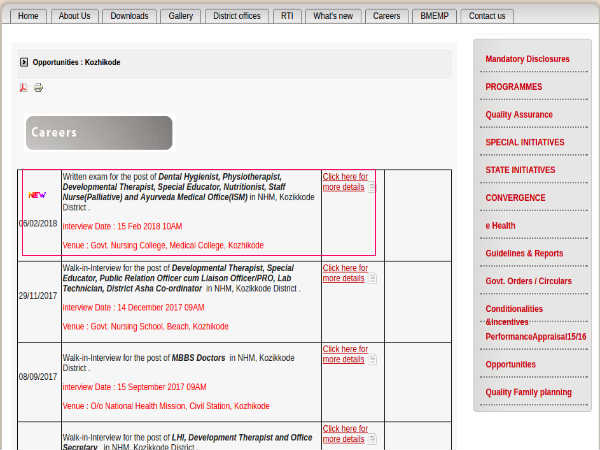This screenshot has width=600, height=450.
Task: Click Interview Date 14 December 2017 text
Action: pos(133,308)
